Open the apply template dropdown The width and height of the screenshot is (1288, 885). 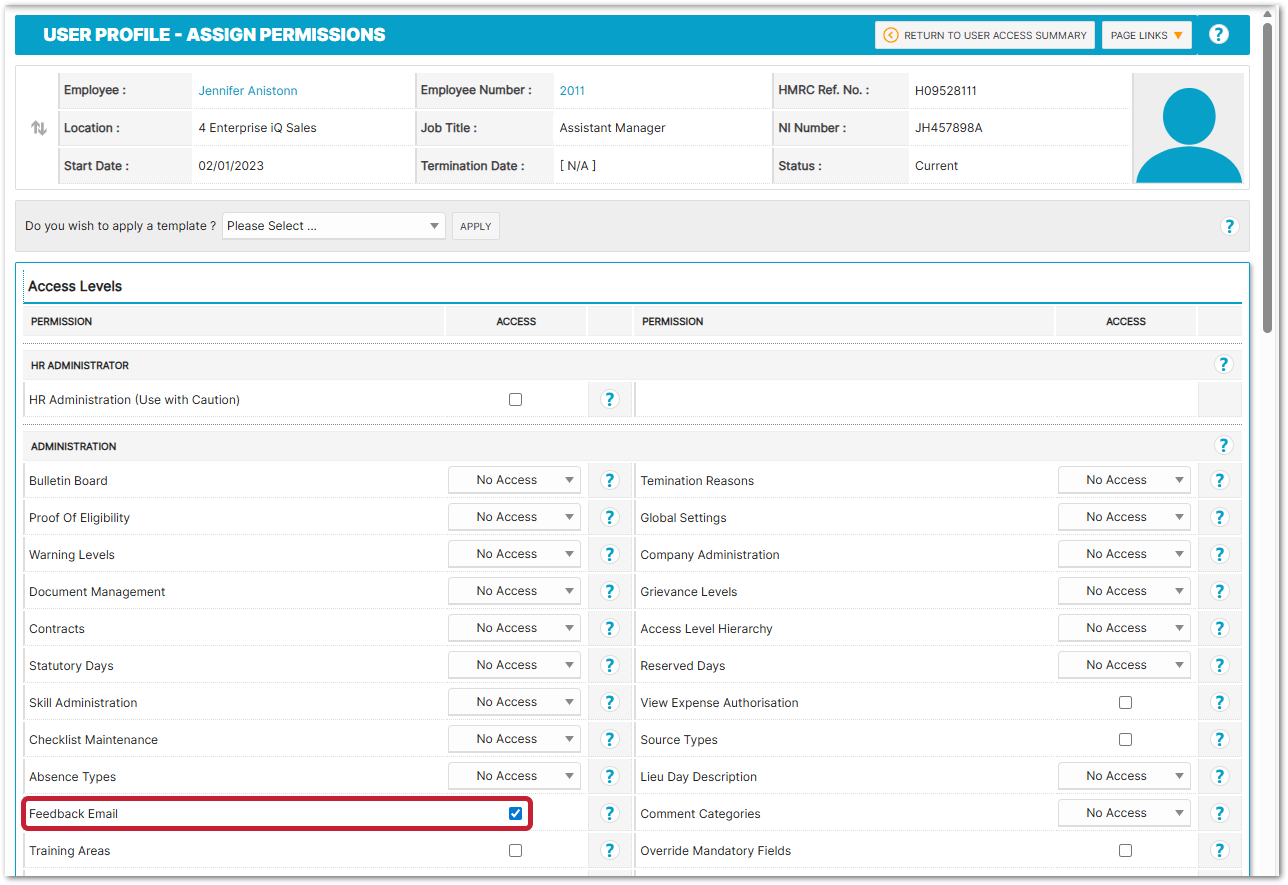coord(333,226)
